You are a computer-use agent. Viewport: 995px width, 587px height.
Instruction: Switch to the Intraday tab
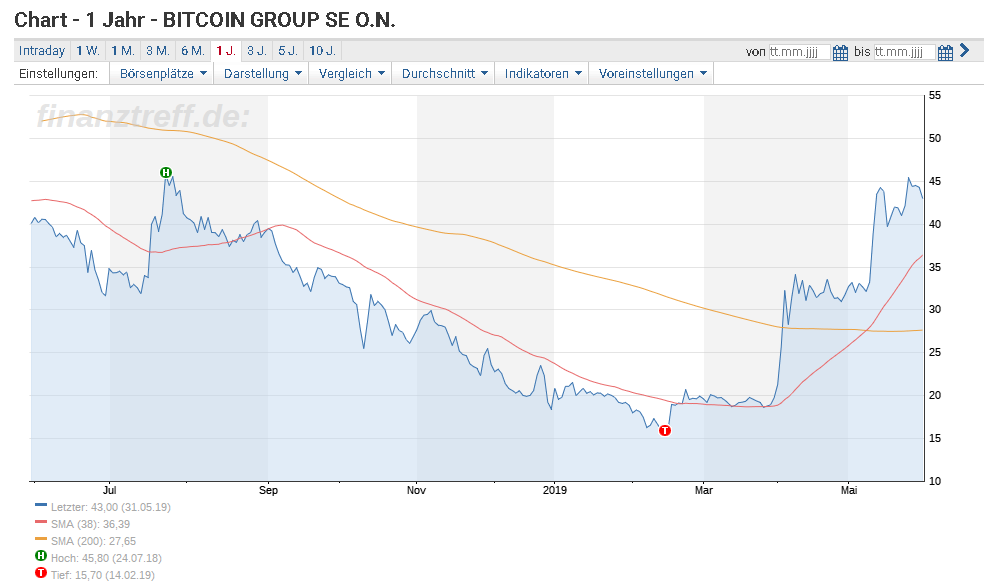[42, 51]
